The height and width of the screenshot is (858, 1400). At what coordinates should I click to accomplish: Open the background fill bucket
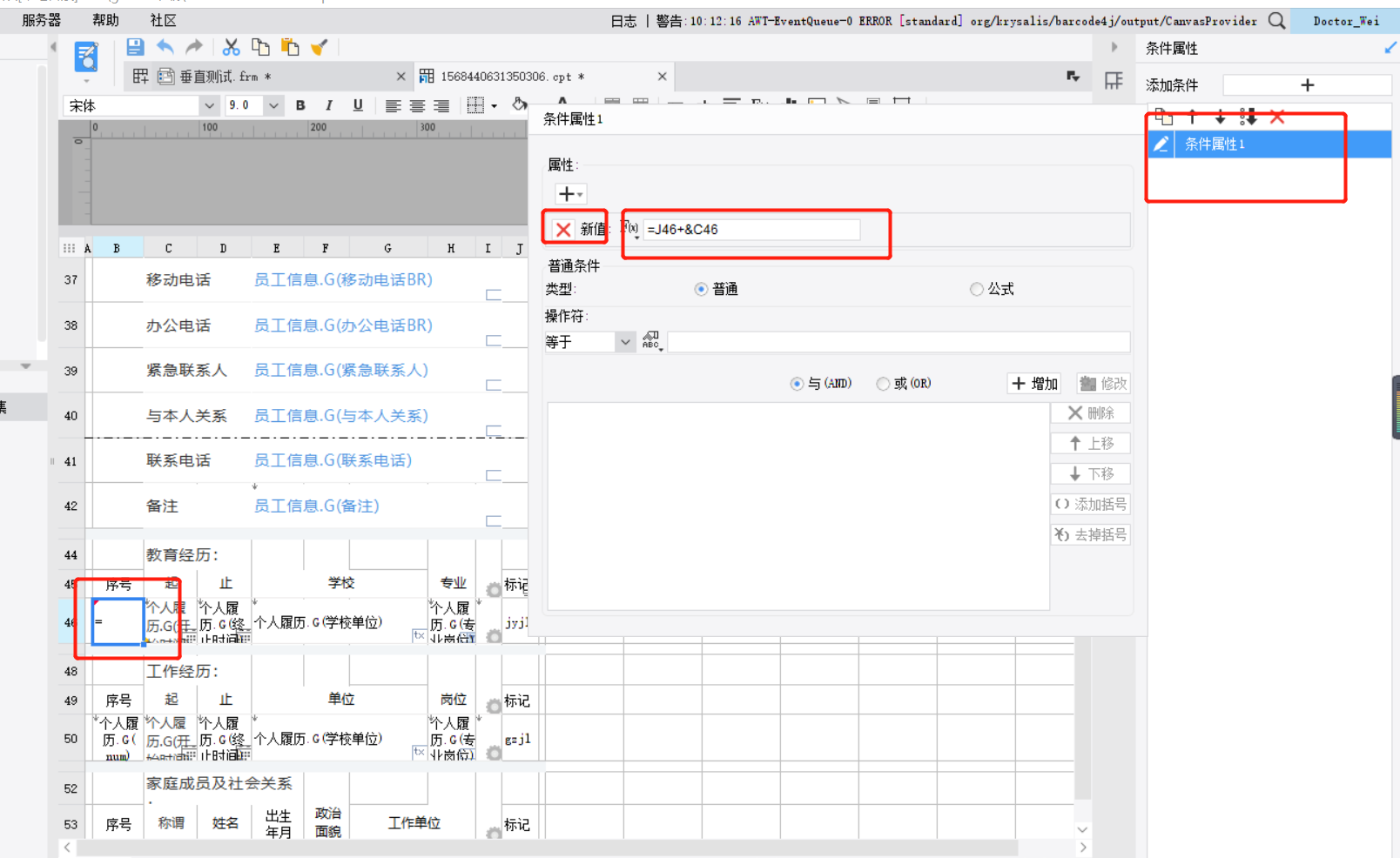519,104
